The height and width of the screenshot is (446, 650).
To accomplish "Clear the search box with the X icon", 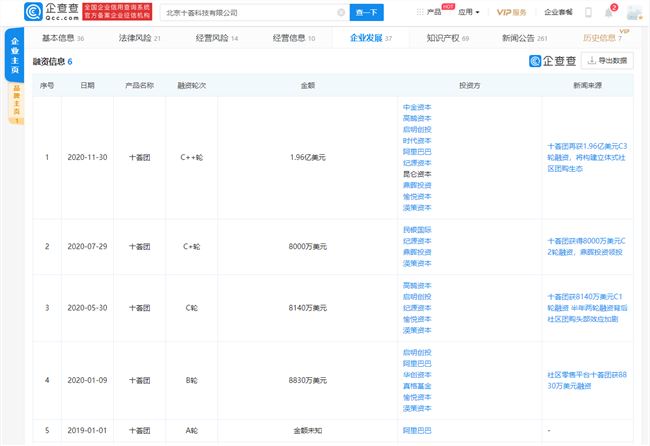I will pos(341,12).
